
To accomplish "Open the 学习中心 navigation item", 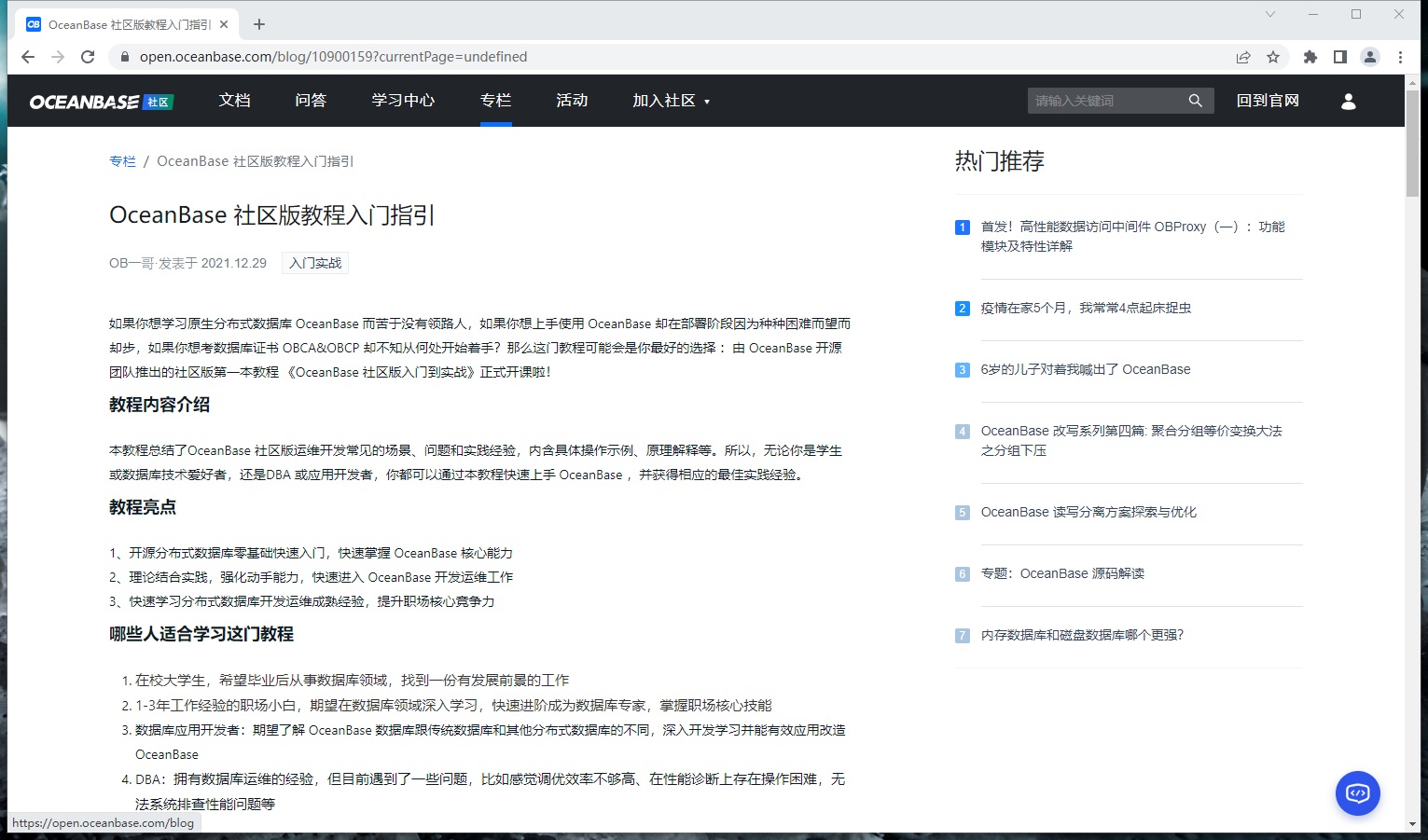I will point(403,101).
